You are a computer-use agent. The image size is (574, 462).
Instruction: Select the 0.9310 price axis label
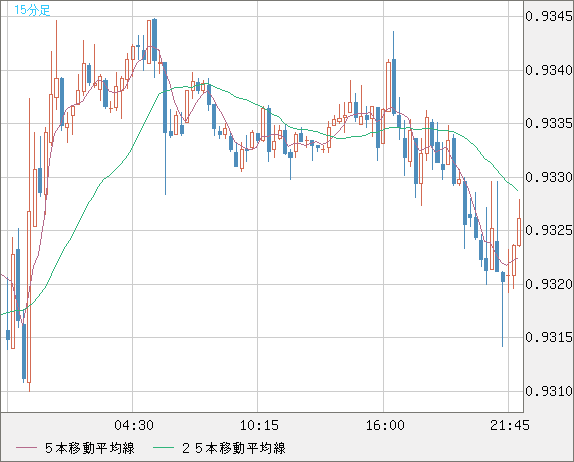point(549,391)
